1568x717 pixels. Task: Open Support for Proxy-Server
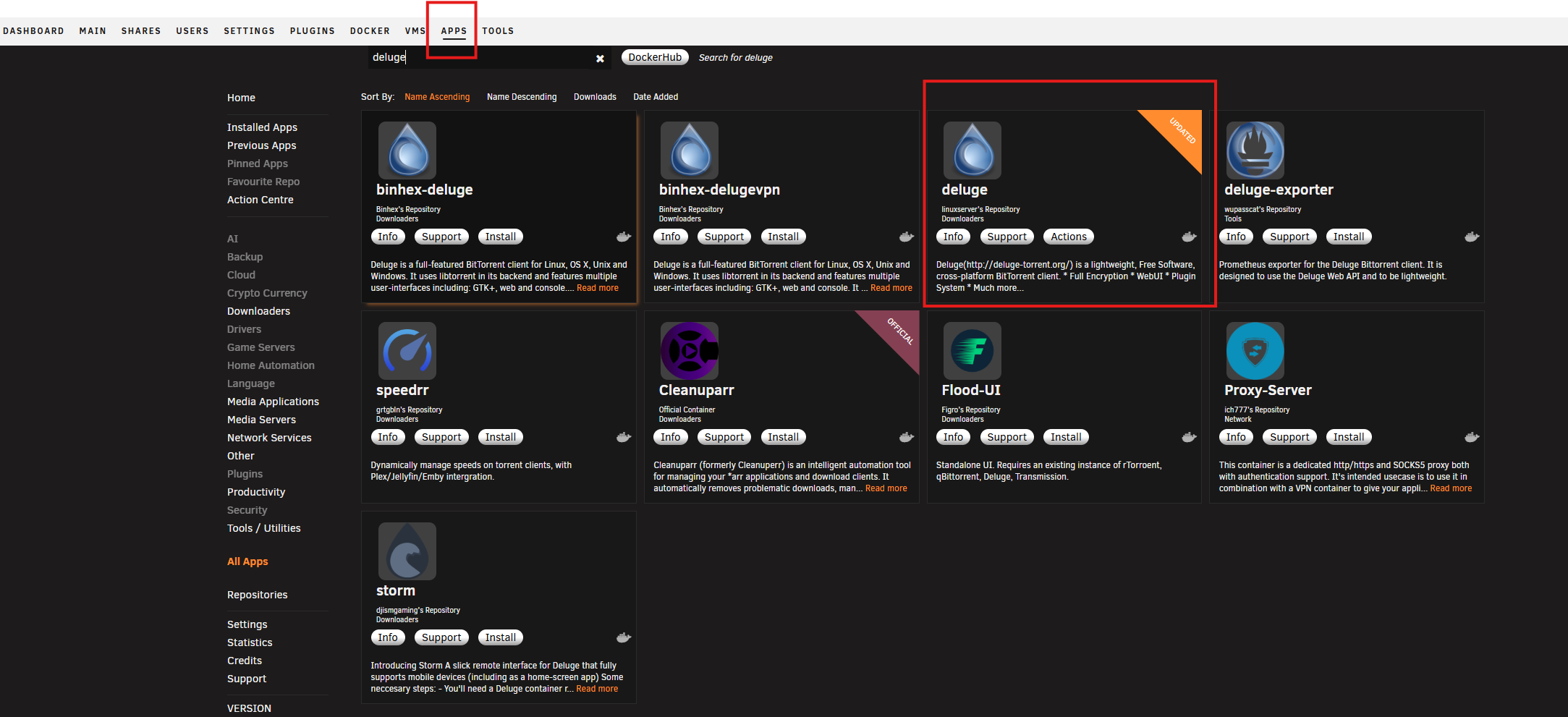tap(1289, 437)
